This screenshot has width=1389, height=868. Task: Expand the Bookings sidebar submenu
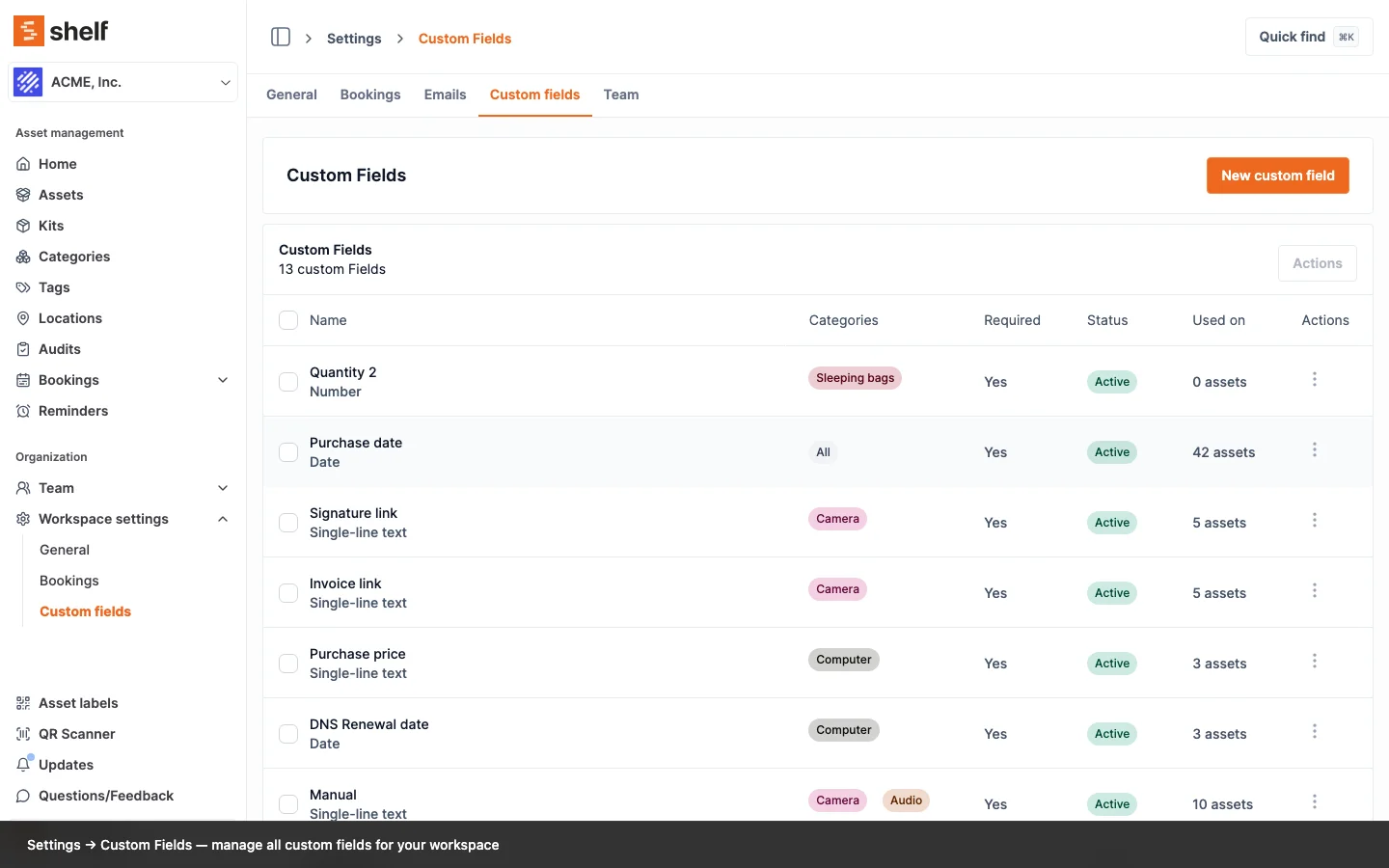223,380
